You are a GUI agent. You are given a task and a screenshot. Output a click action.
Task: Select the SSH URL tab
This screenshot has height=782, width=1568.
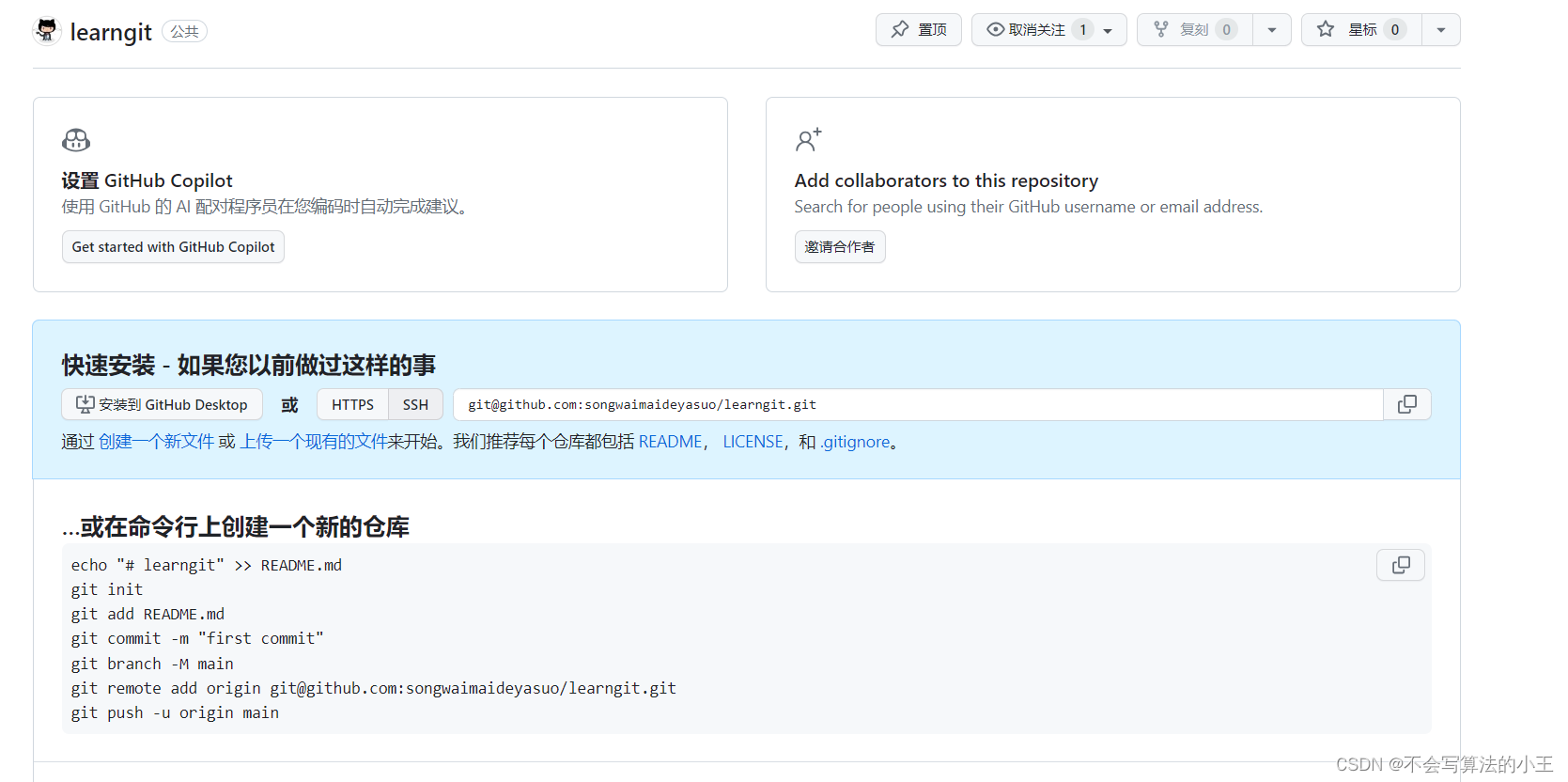pyautogui.click(x=415, y=404)
